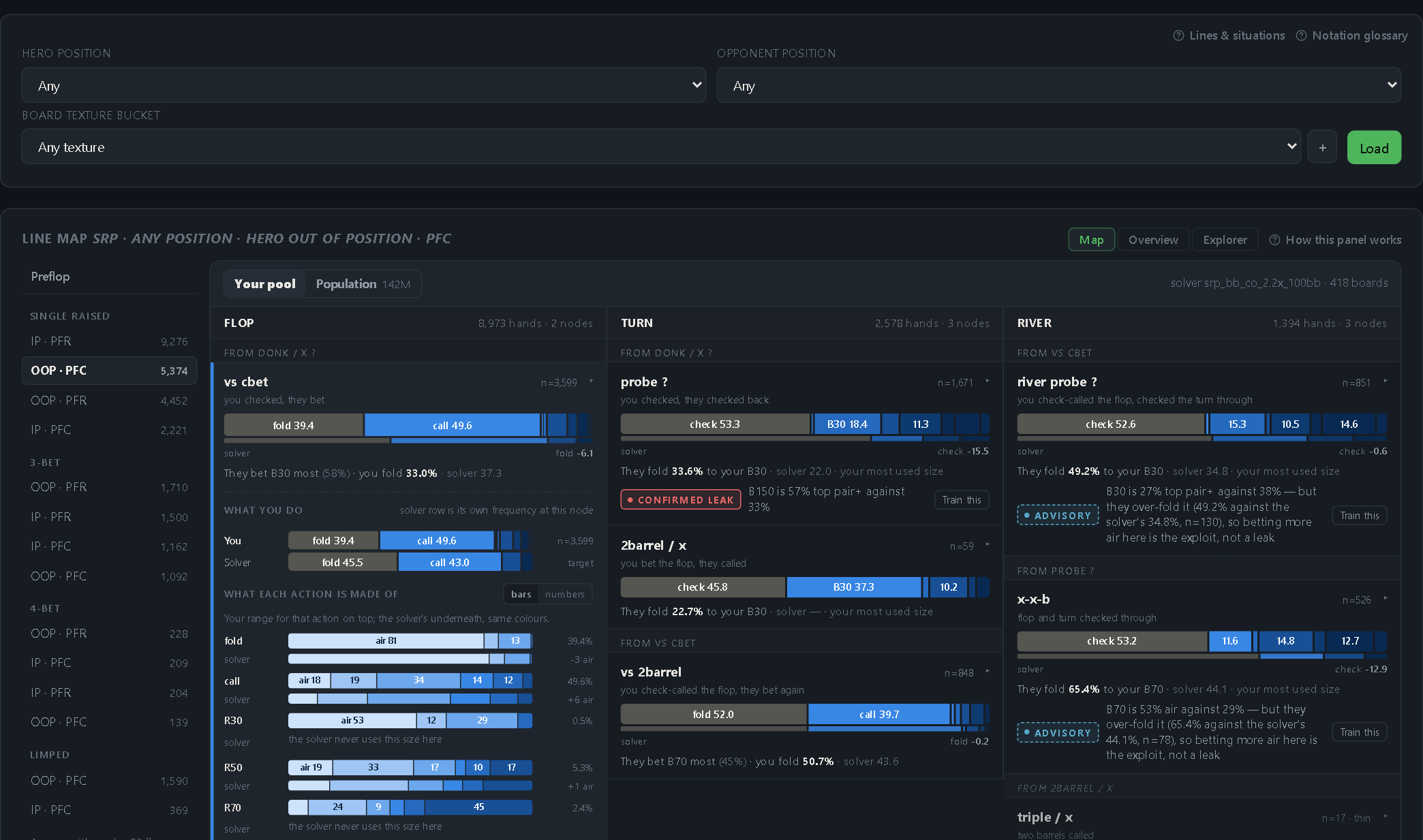Click Solver row call 43.0 bar
Viewport: 1423px width, 840px height.
pyautogui.click(x=450, y=562)
